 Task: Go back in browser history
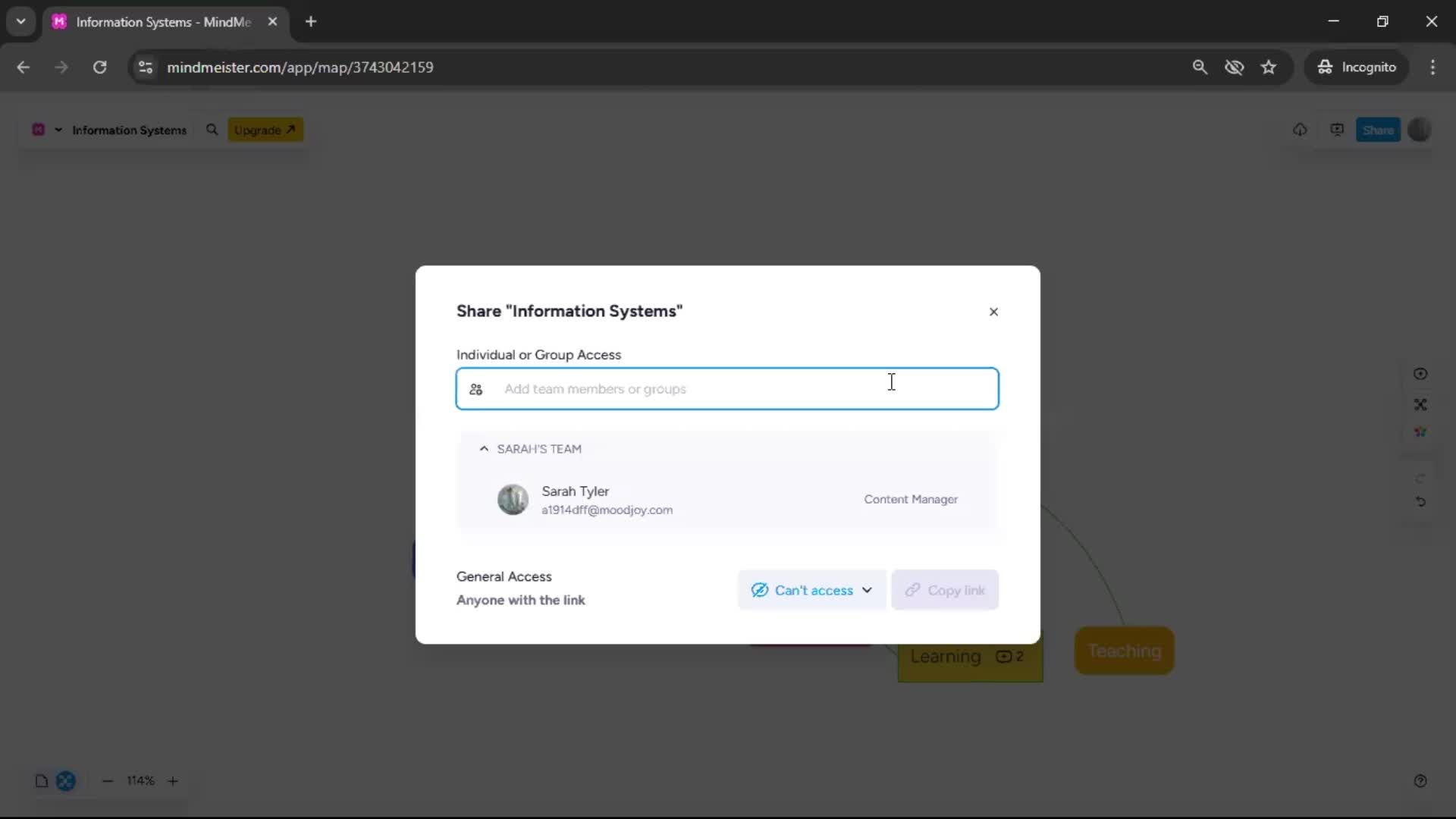click(24, 67)
